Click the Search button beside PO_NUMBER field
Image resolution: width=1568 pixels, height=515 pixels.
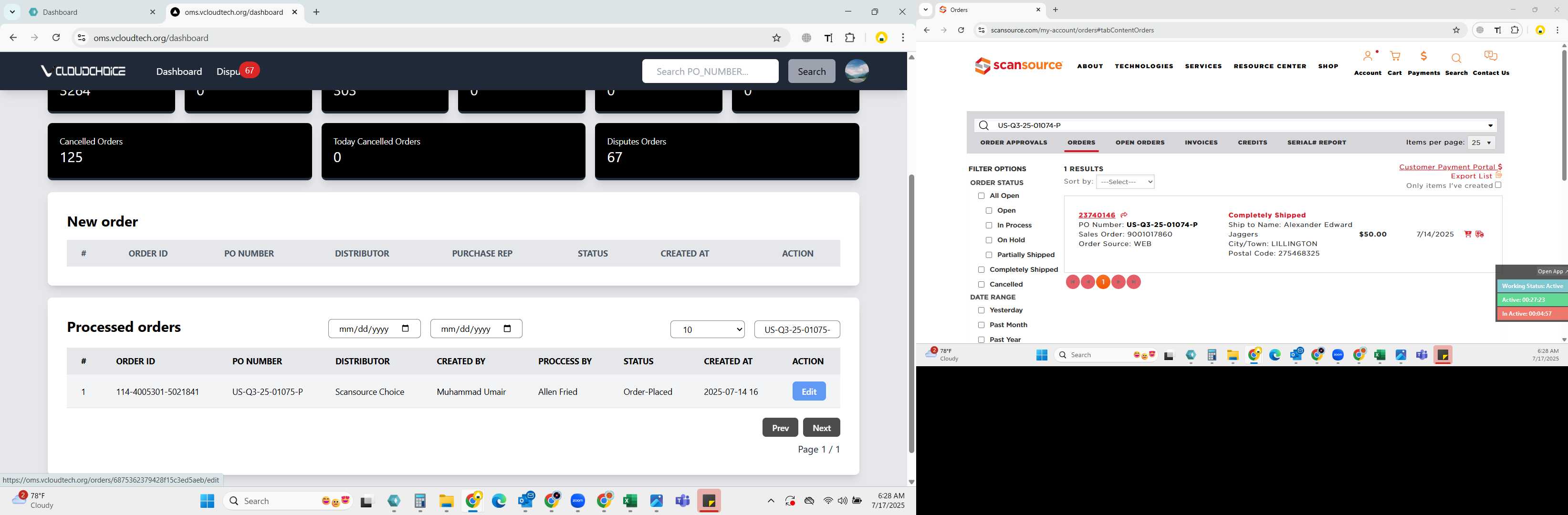(x=811, y=71)
